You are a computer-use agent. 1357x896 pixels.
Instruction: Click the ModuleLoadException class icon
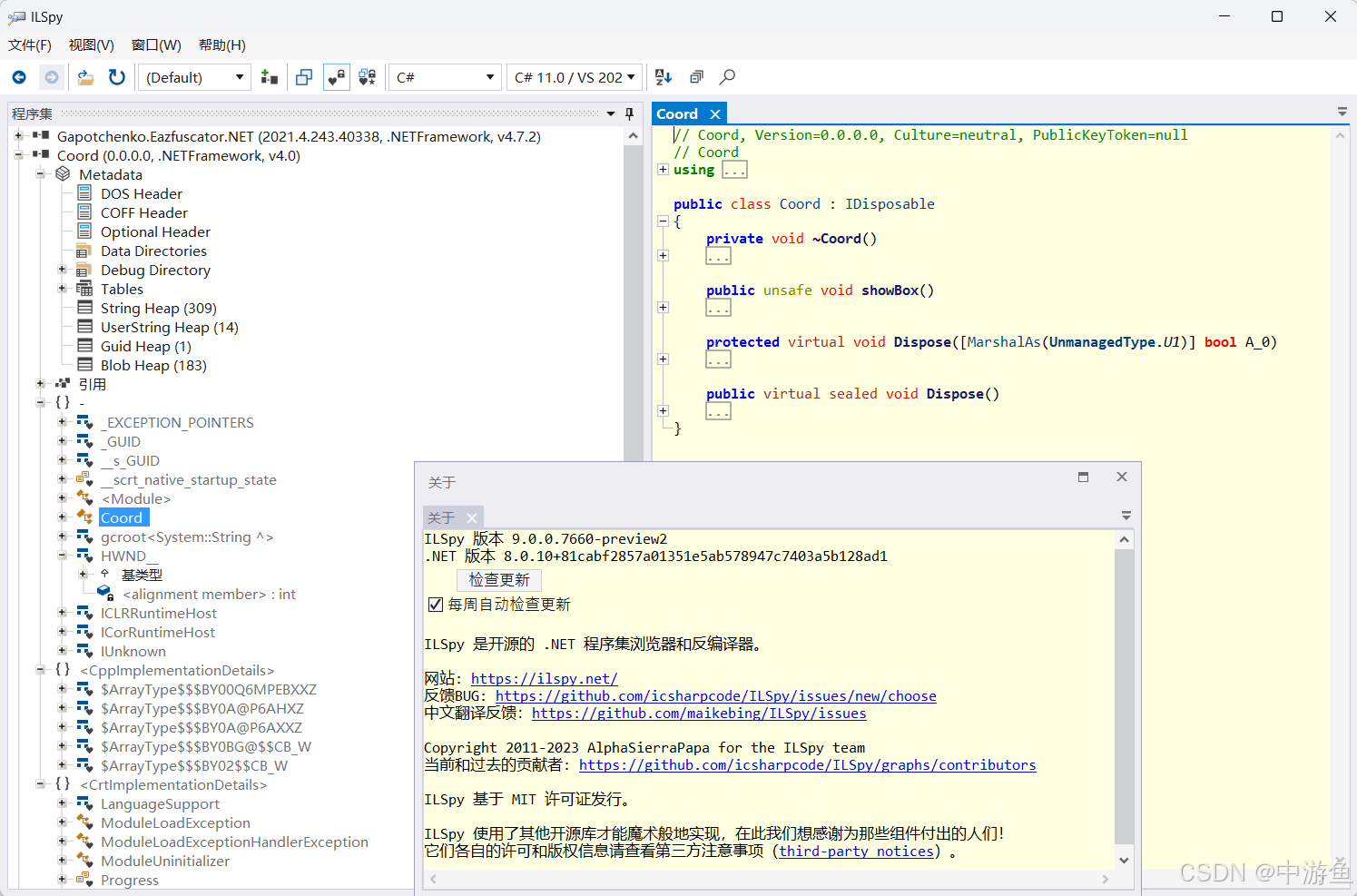click(84, 822)
